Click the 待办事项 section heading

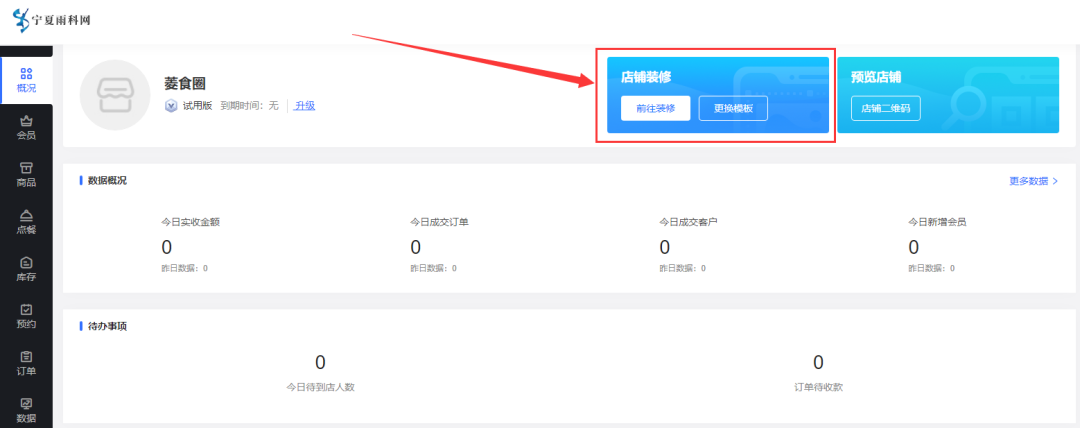pyautogui.click(x=107, y=326)
